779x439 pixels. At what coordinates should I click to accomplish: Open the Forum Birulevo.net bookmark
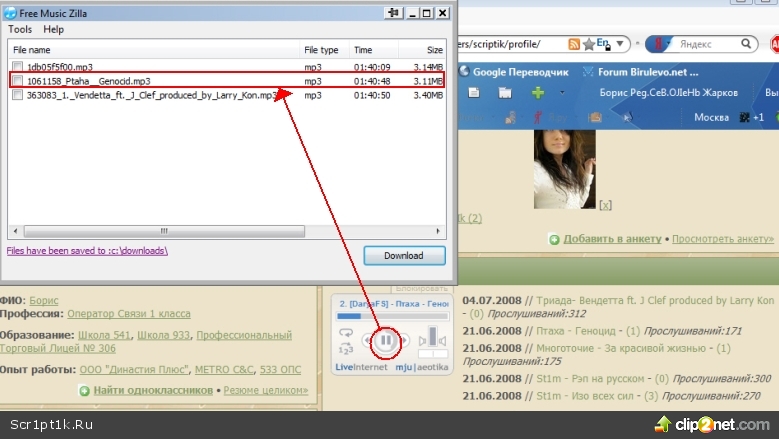tap(640, 72)
